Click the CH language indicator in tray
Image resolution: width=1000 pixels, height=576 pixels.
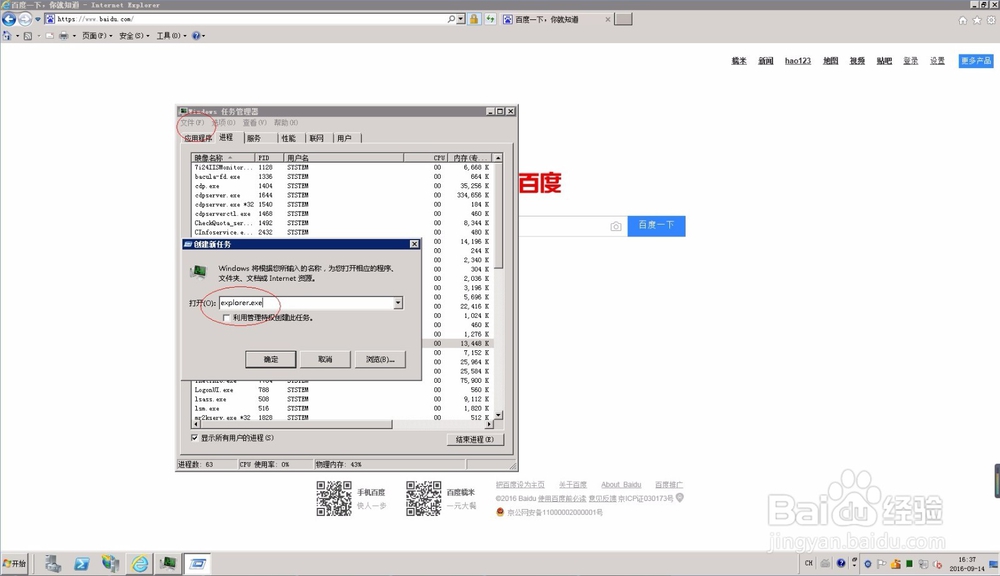click(809, 563)
